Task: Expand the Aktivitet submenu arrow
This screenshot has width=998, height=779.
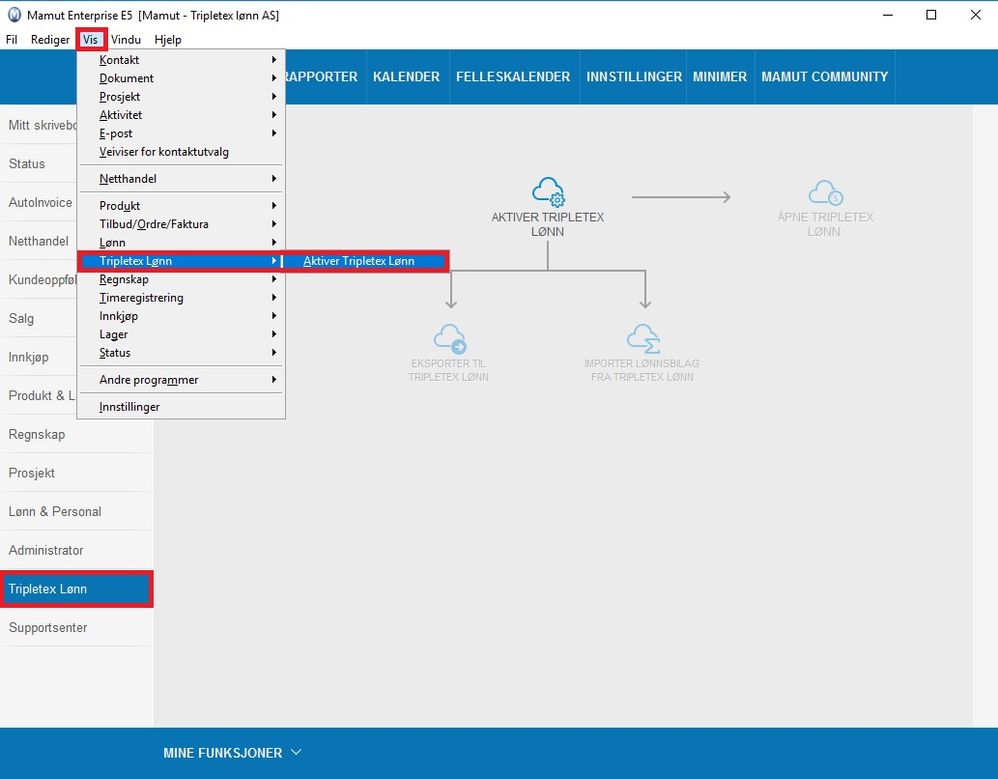Action: tap(274, 115)
